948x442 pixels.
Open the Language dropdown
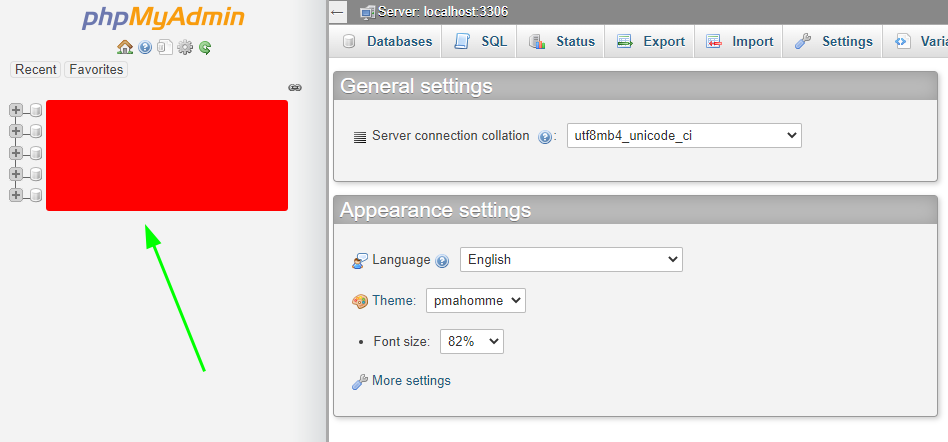(x=571, y=260)
